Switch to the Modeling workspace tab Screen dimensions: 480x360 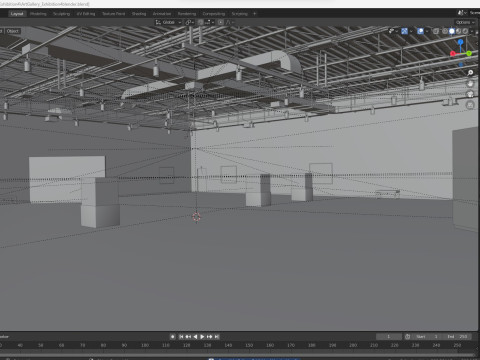click(38, 14)
